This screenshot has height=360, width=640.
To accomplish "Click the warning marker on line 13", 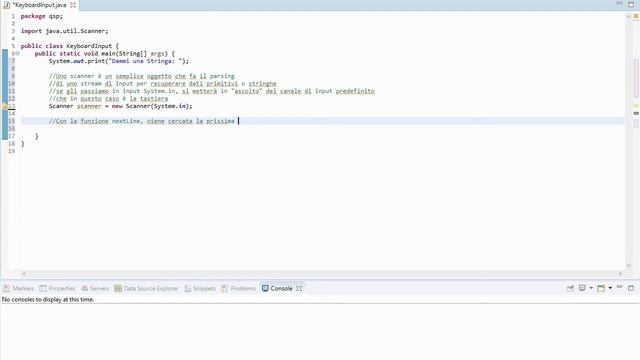I will (x=5, y=106).
